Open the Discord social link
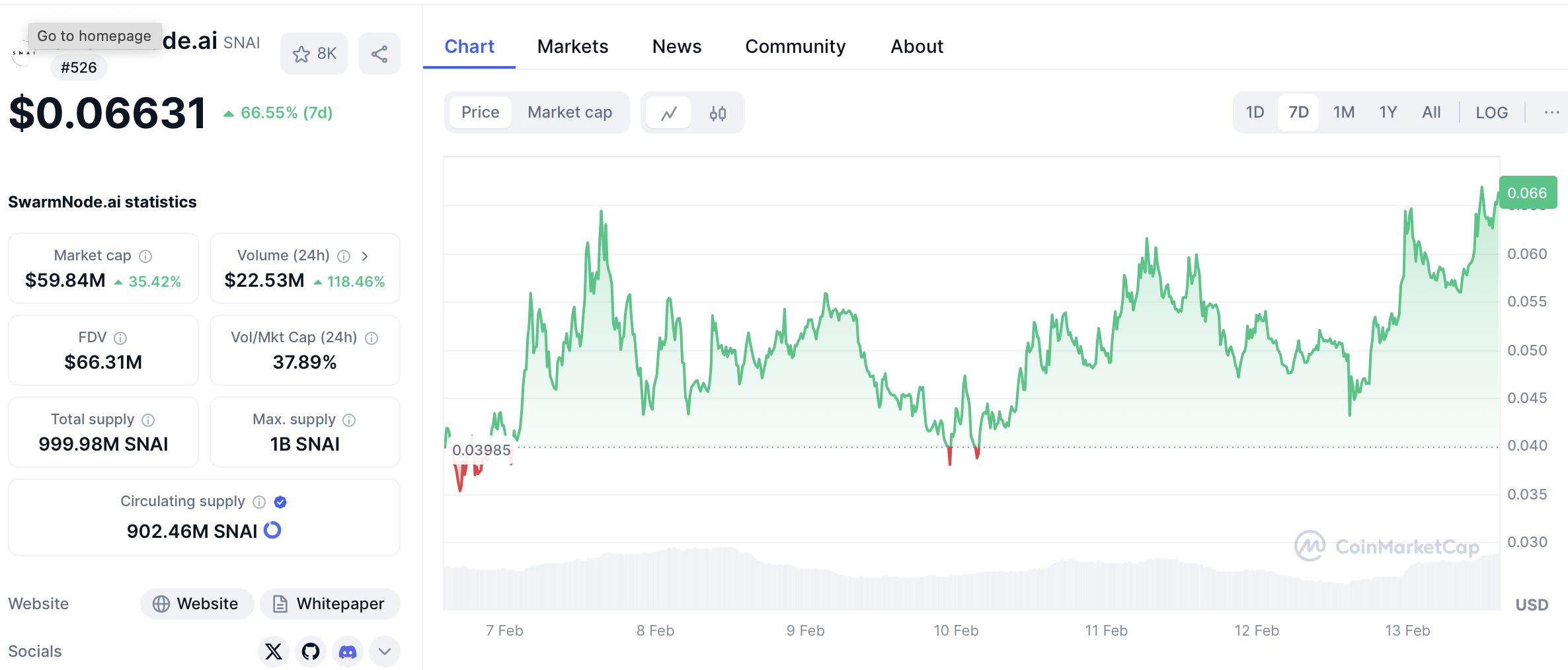The width and height of the screenshot is (1568, 670). pos(348,651)
